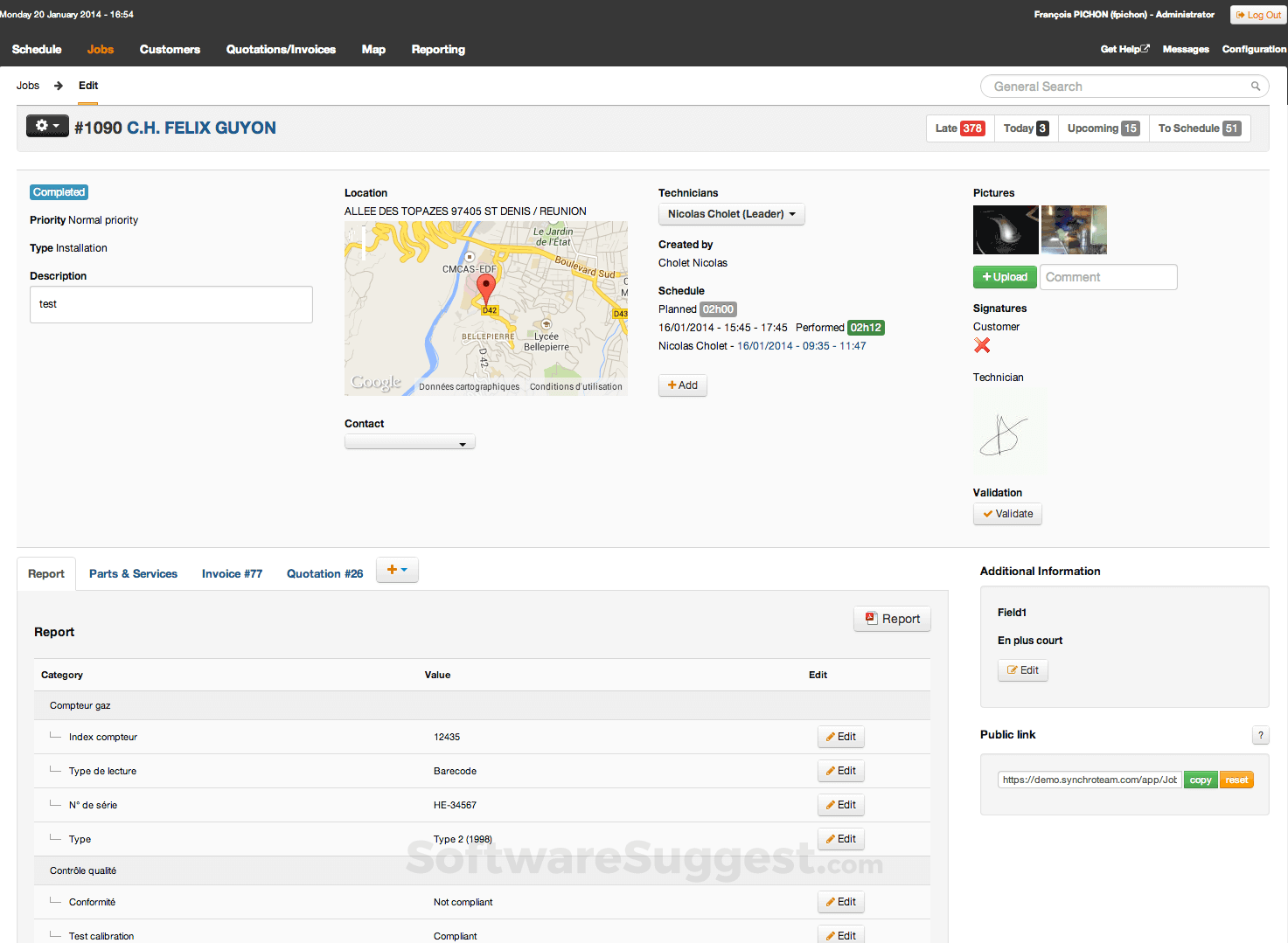Screen dimensions: 1288x943
Task: Select the Report export icon button
Action: click(891, 618)
